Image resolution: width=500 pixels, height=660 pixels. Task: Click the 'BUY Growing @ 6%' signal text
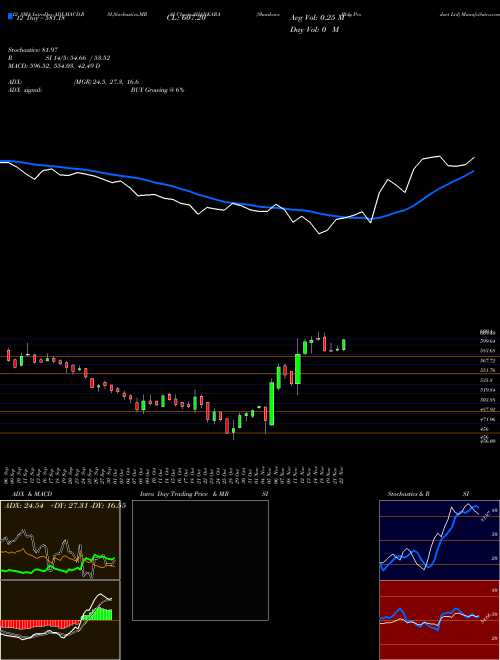tap(157, 90)
